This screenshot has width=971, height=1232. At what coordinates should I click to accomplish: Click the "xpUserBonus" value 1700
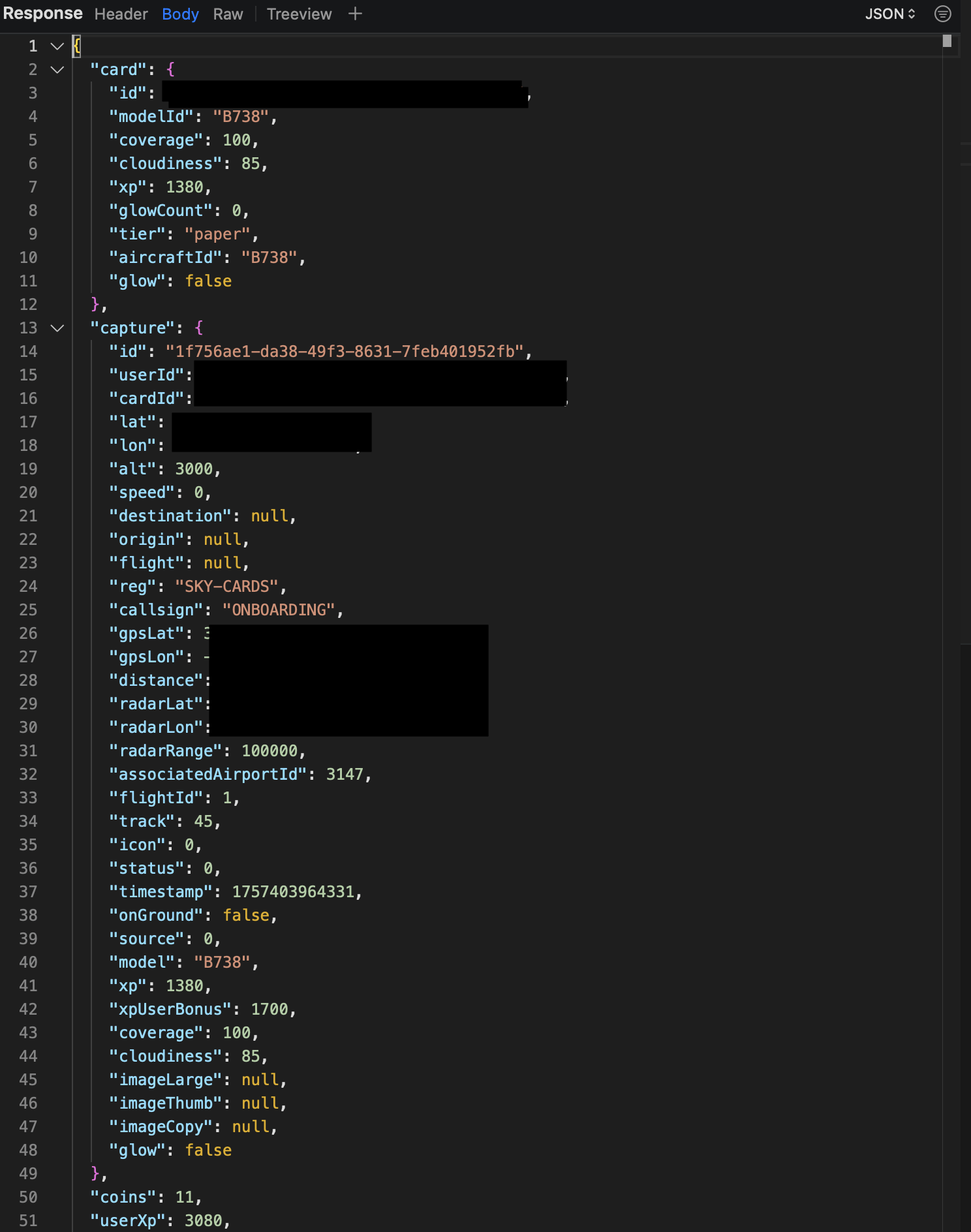(270, 1009)
